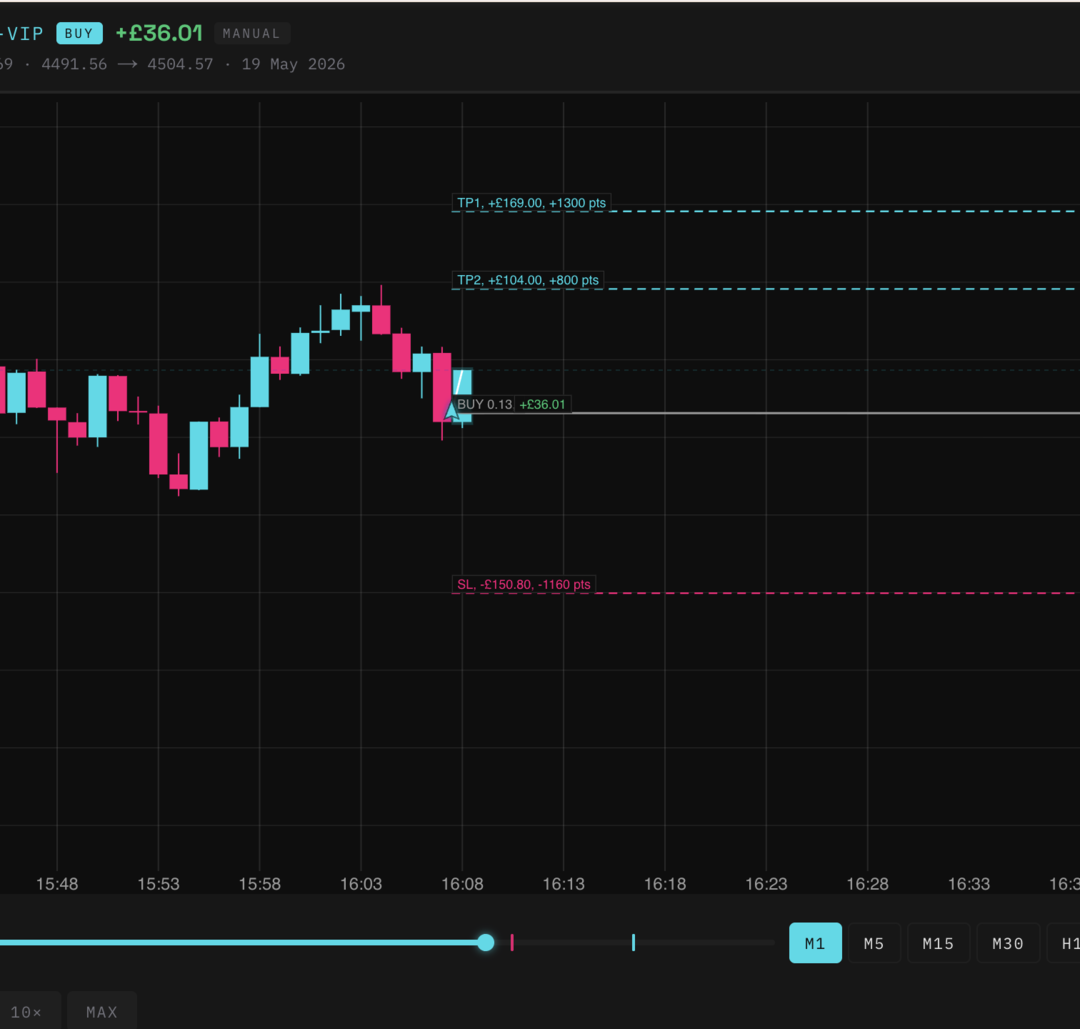
Task: Click the 16:13 time axis label
Action: click(x=563, y=884)
